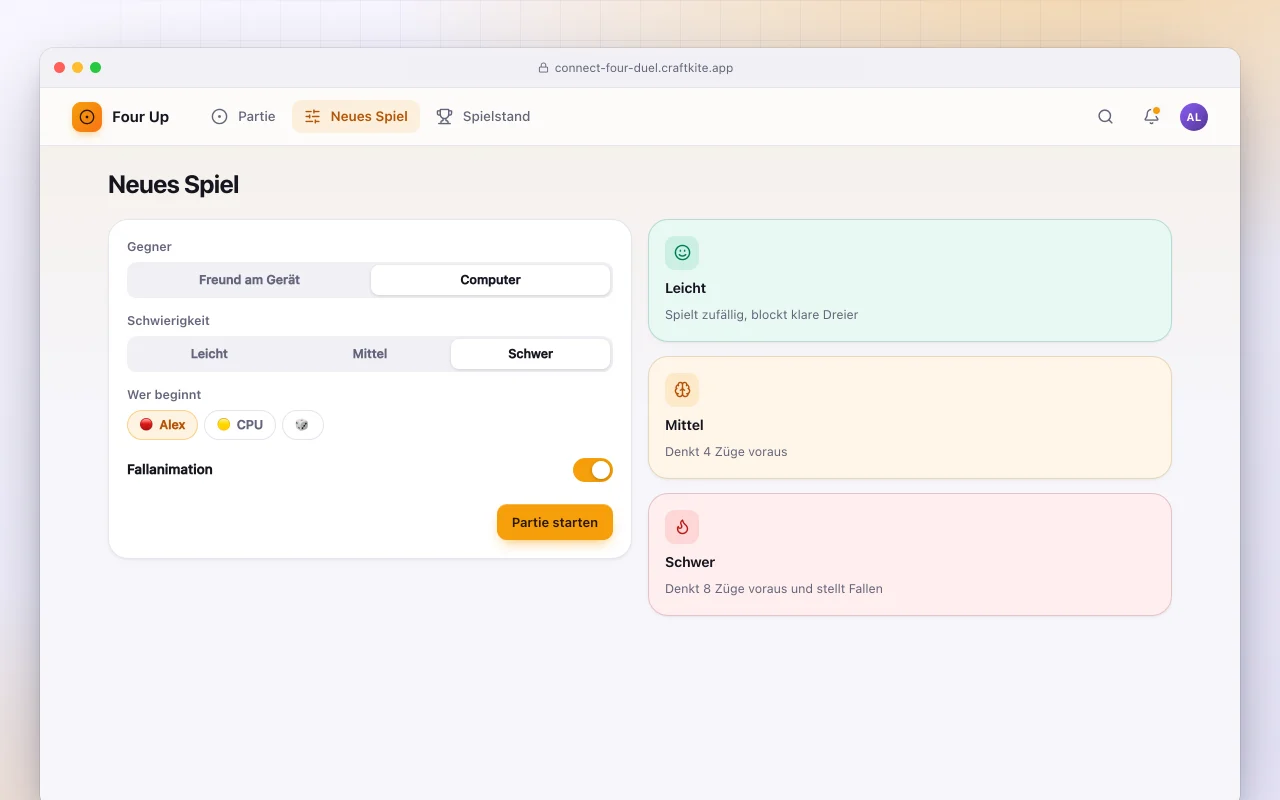Go to the Partie tab
This screenshot has width=1280, height=800.
[243, 117]
